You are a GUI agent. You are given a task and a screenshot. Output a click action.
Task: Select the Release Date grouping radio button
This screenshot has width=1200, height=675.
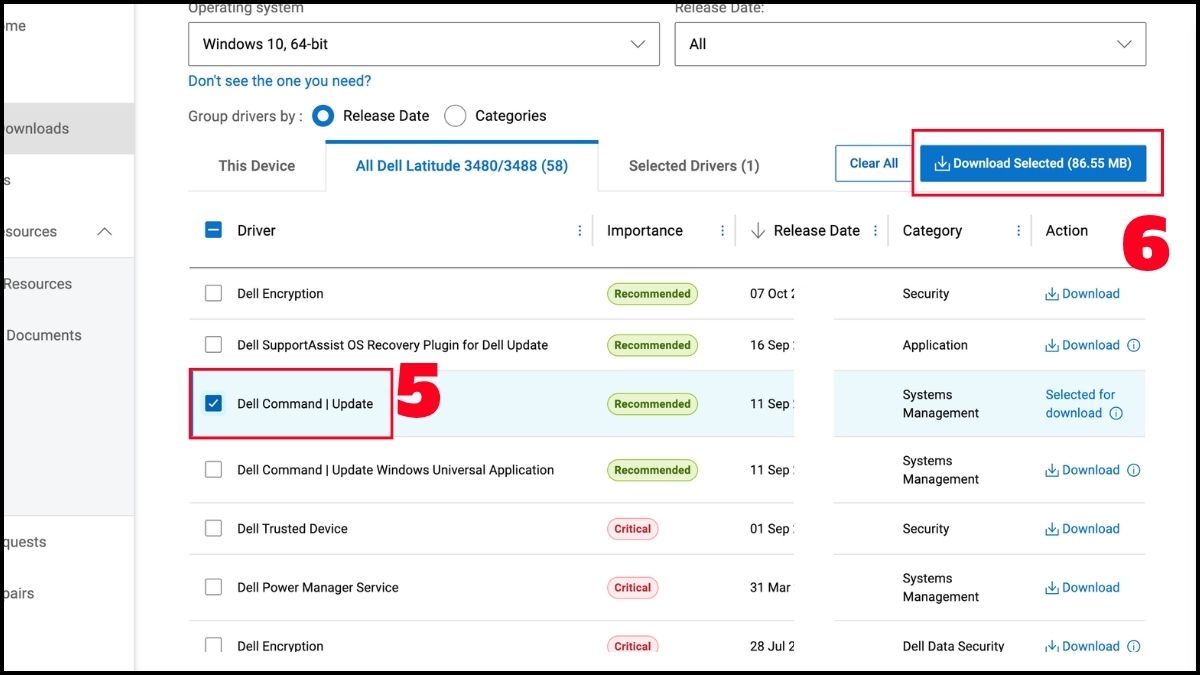[323, 116]
